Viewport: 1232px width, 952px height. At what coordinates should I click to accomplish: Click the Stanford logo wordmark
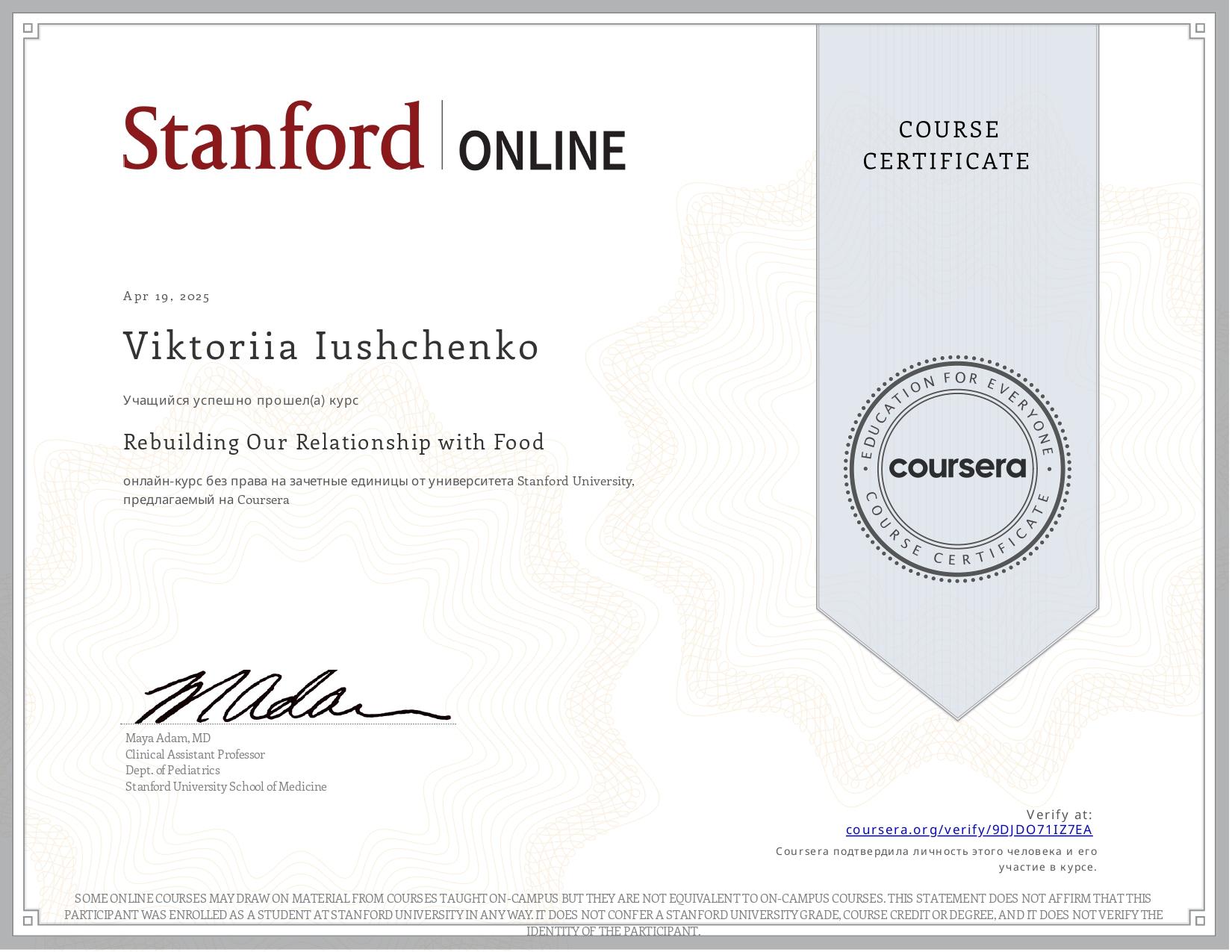click(273, 137)
